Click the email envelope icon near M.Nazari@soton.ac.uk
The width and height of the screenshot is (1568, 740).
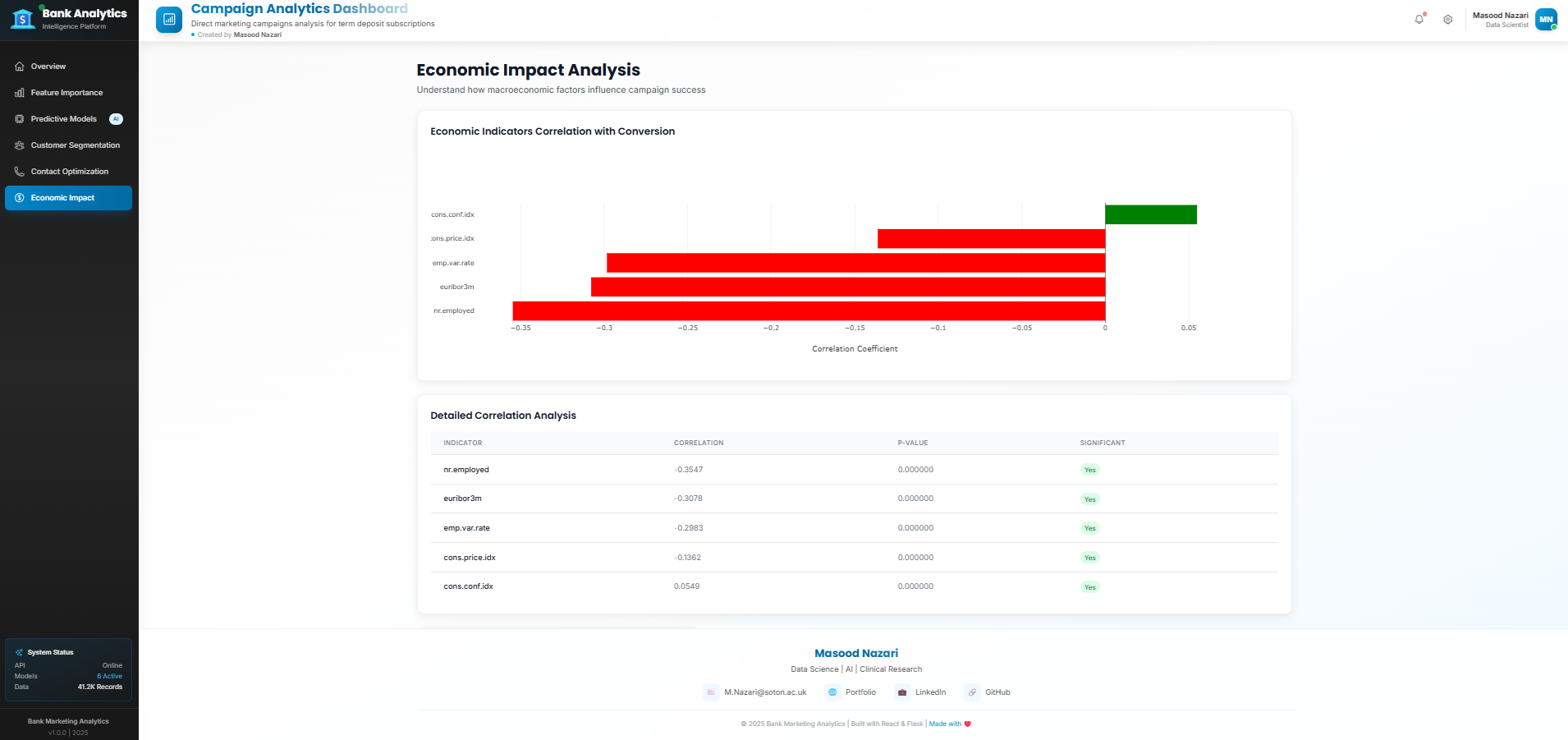click(x=710, y=692)
